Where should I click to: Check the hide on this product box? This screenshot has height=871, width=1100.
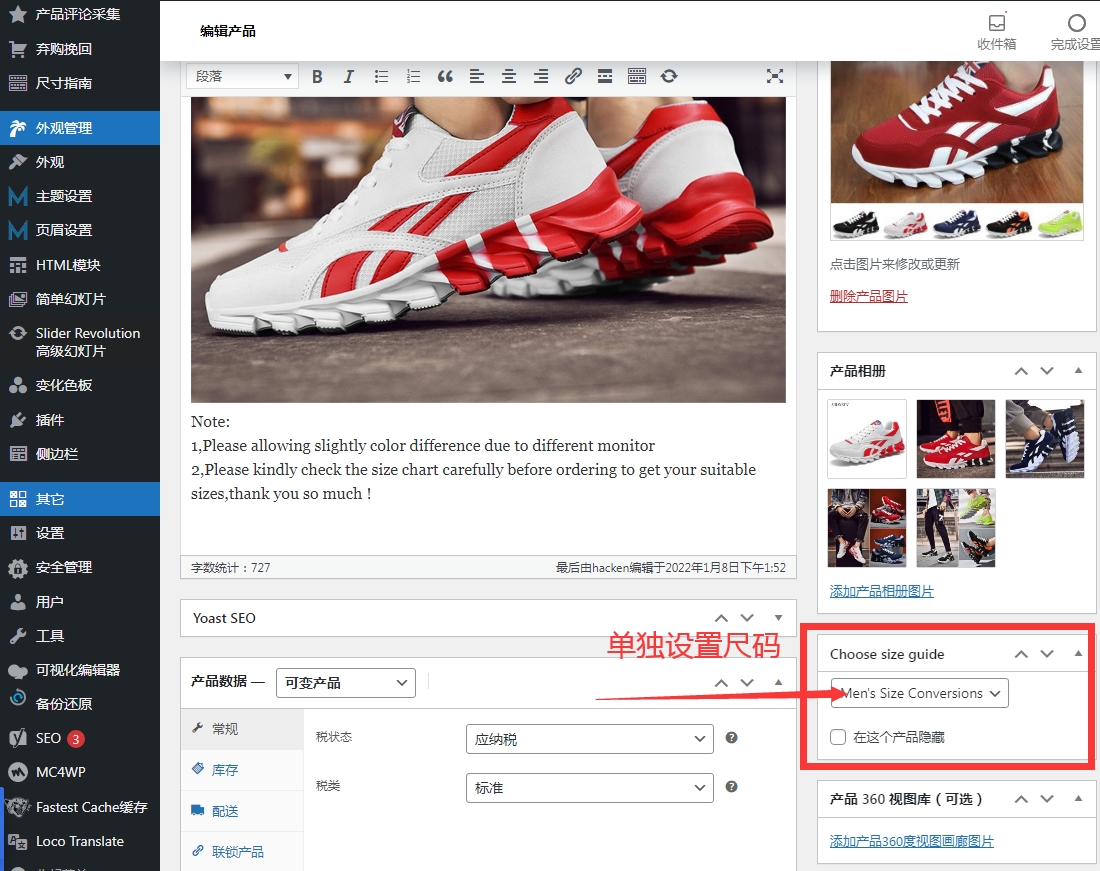click(x=839, y=737)
